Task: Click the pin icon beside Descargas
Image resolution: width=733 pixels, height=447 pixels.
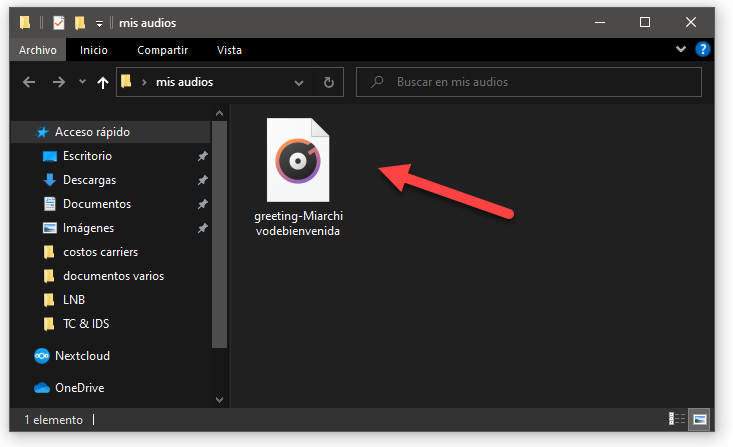Action: pyautogui.click(x=202, y=180)
